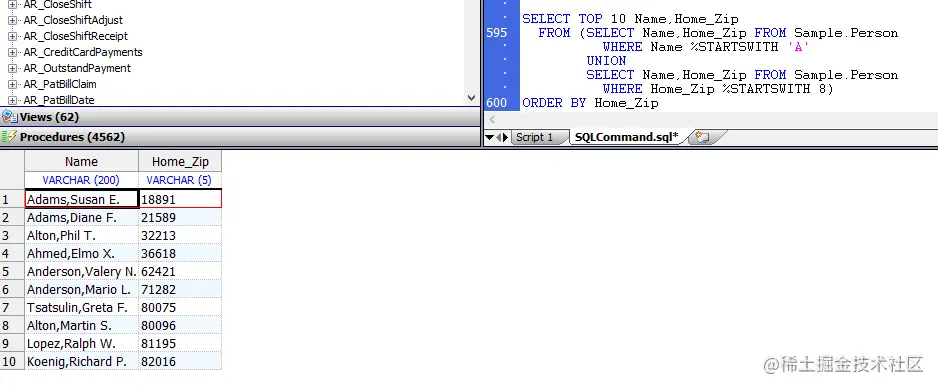Select the cell Anderson,Valery N.

[x=82, y=272]
